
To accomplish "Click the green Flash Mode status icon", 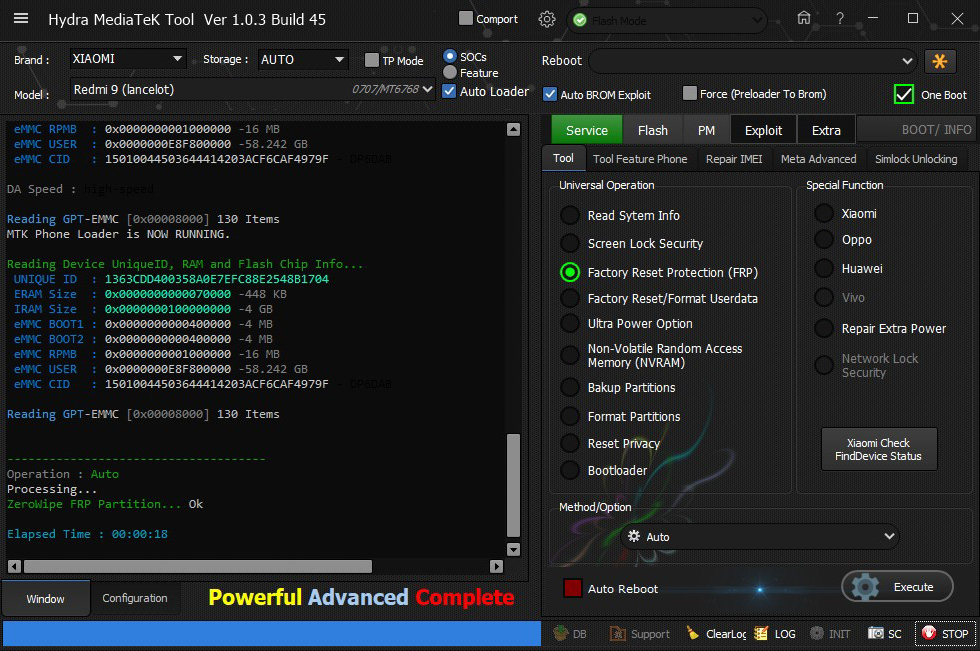I will tap(580, 21).
